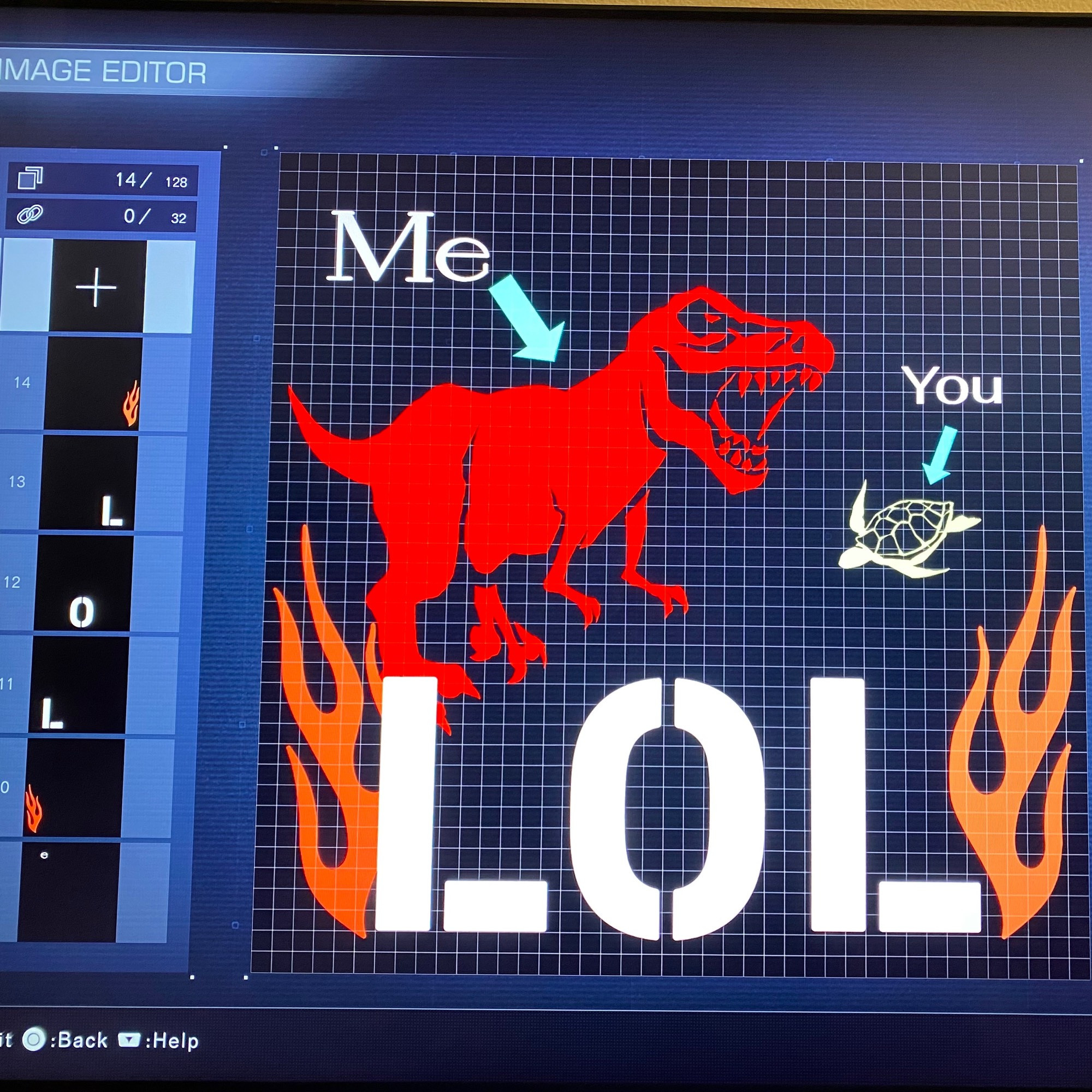
Task: Click the 'Me' text on canvas
Action: click(409, 246)
